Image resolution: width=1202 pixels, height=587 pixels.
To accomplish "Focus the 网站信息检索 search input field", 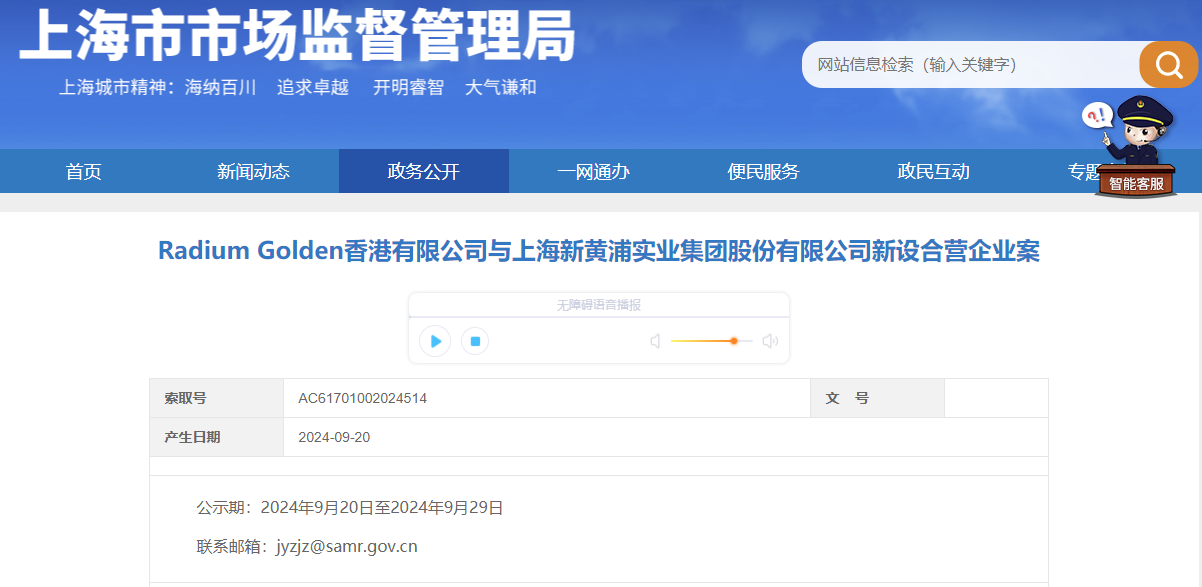I will [970, 65].
